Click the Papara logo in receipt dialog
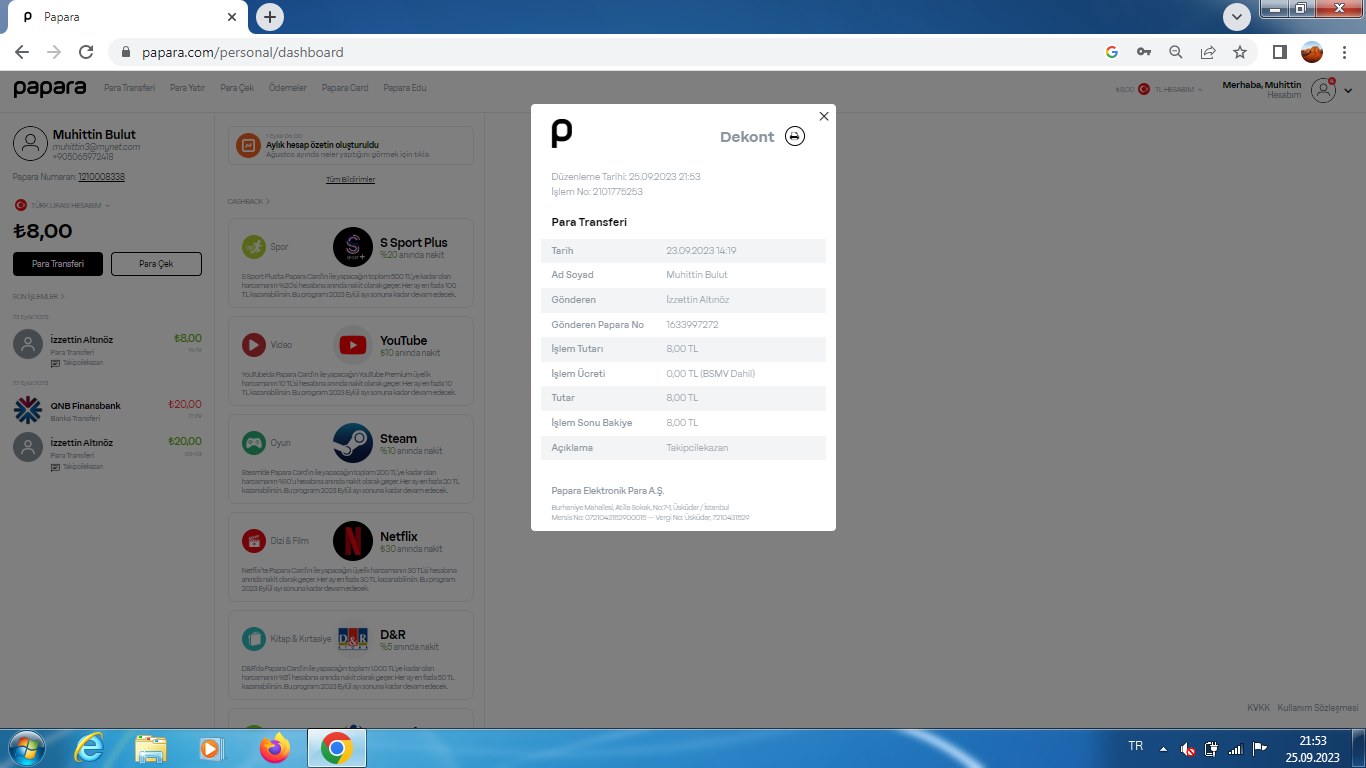 562,133
